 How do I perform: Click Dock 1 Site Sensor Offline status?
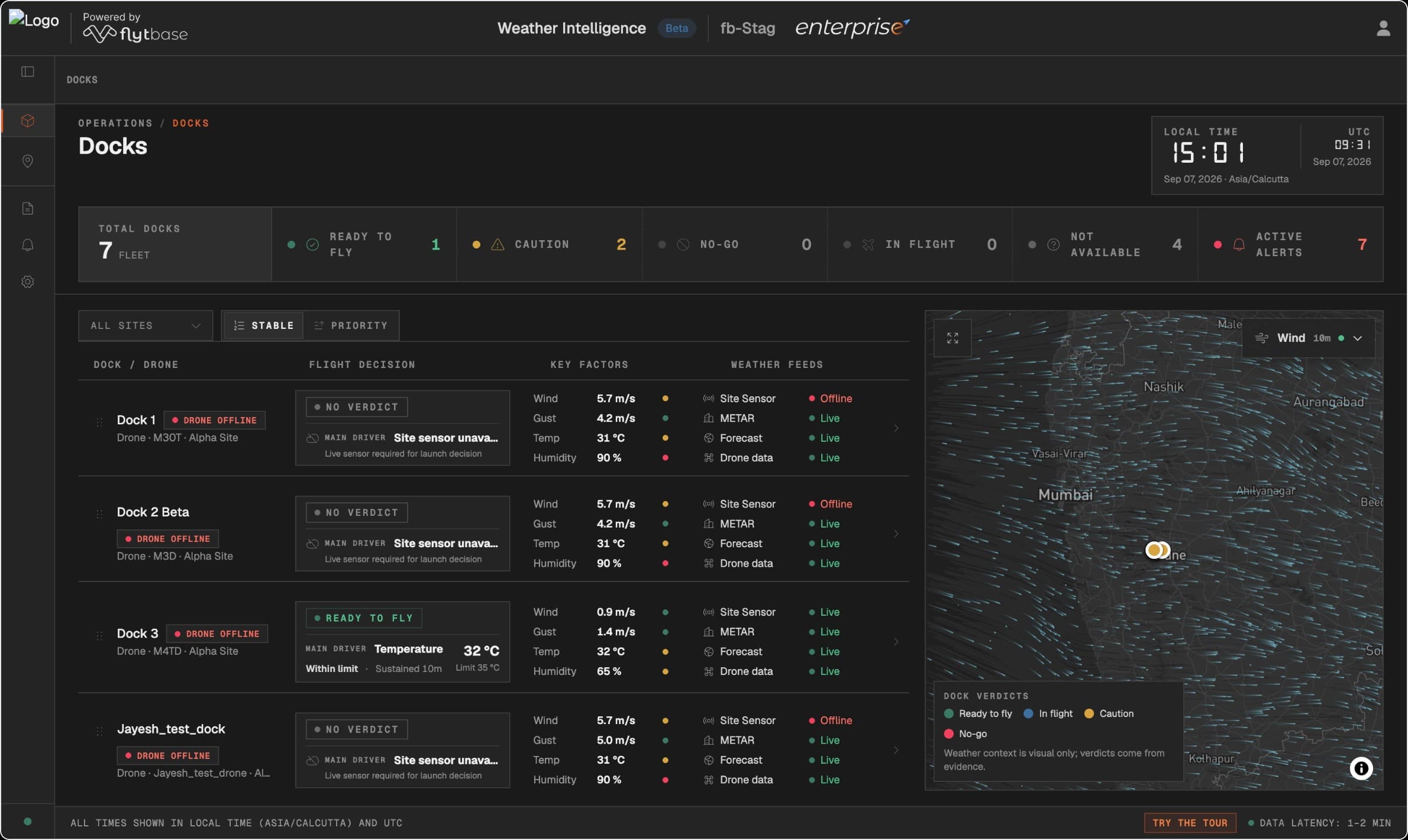point(831,398)
